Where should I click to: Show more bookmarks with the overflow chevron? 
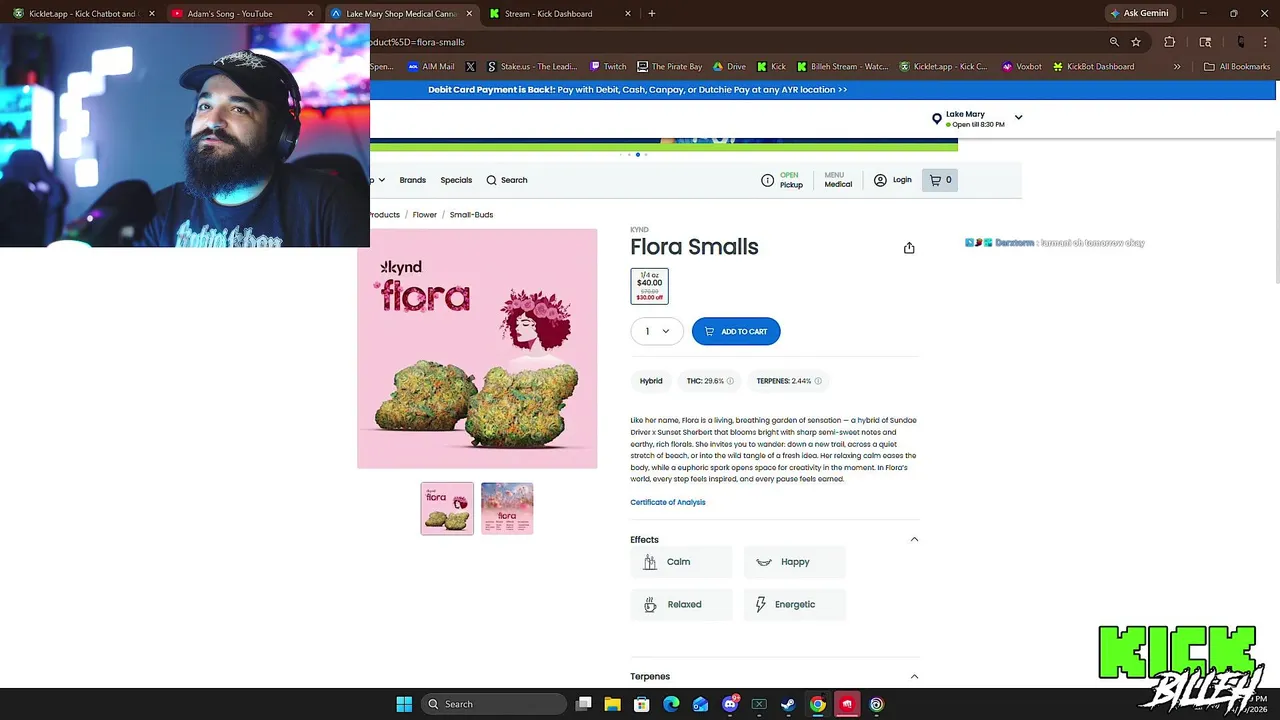click(1177, 66)
